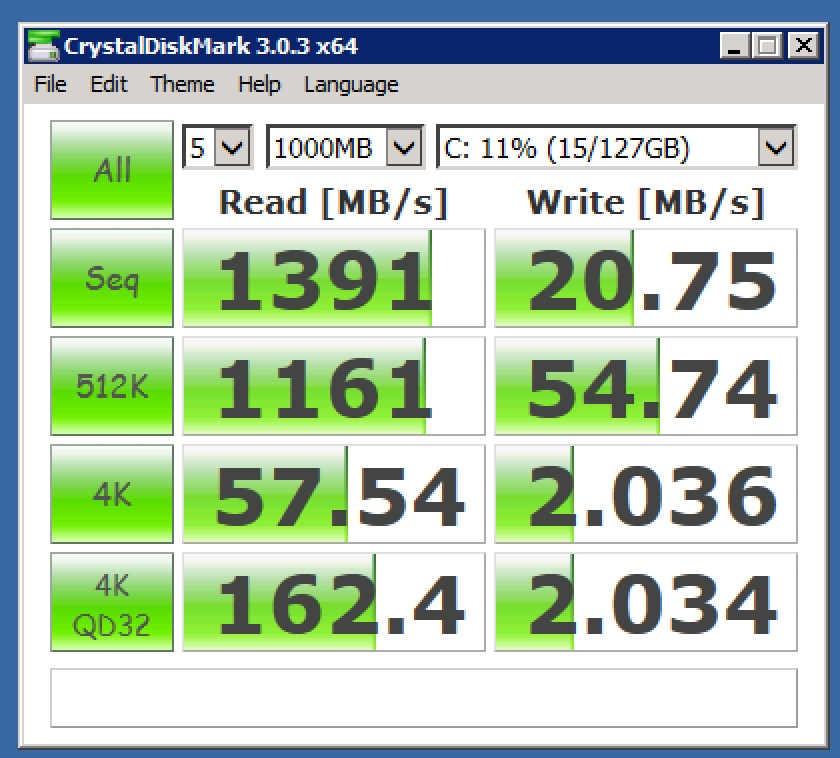The height and width of the screenshot is (758, 840).
Task: Click the CrystalDiskMark title bar app icon
Action: [43, 46]
